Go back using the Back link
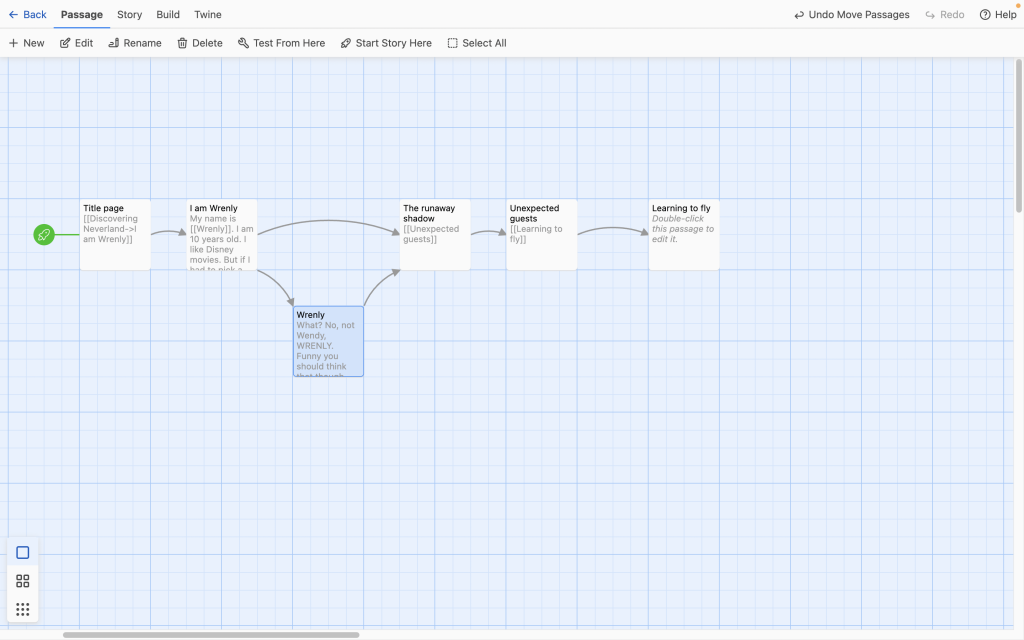This screenshot has height=640, width=1024. (x=28, y=15)
